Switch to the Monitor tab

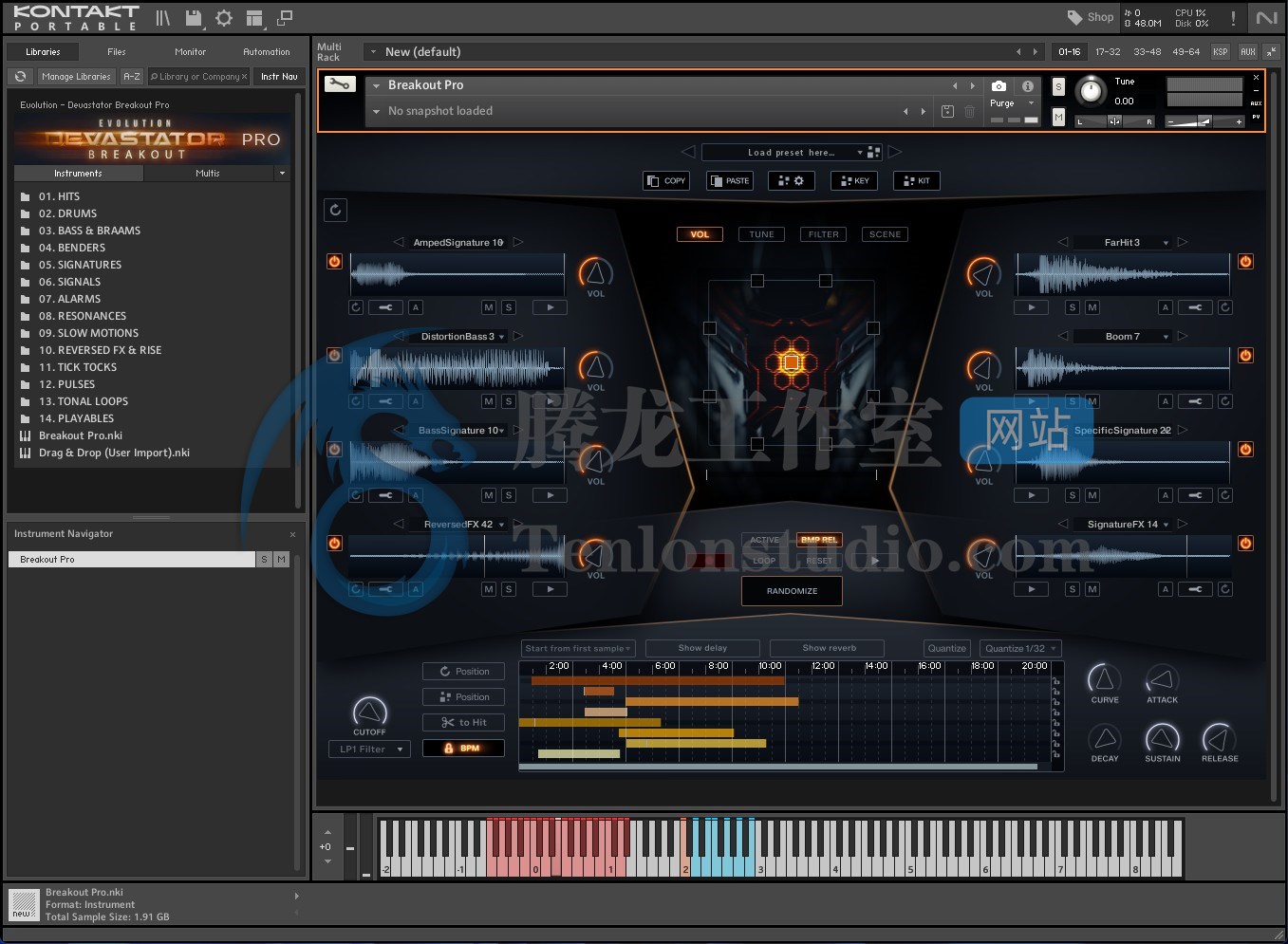coord(190,52)
